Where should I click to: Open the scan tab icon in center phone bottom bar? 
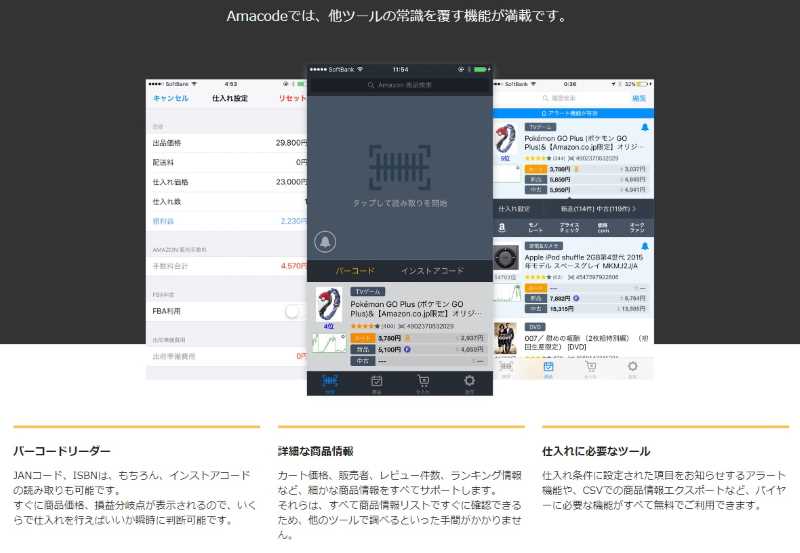[x=330, y=383]
